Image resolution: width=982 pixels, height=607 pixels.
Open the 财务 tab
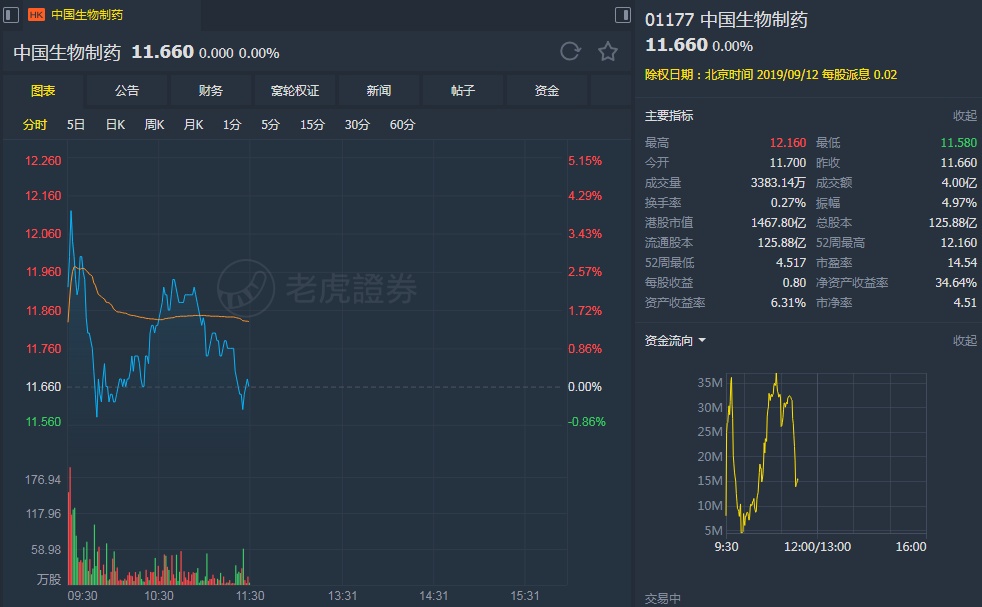pos(211,91)
